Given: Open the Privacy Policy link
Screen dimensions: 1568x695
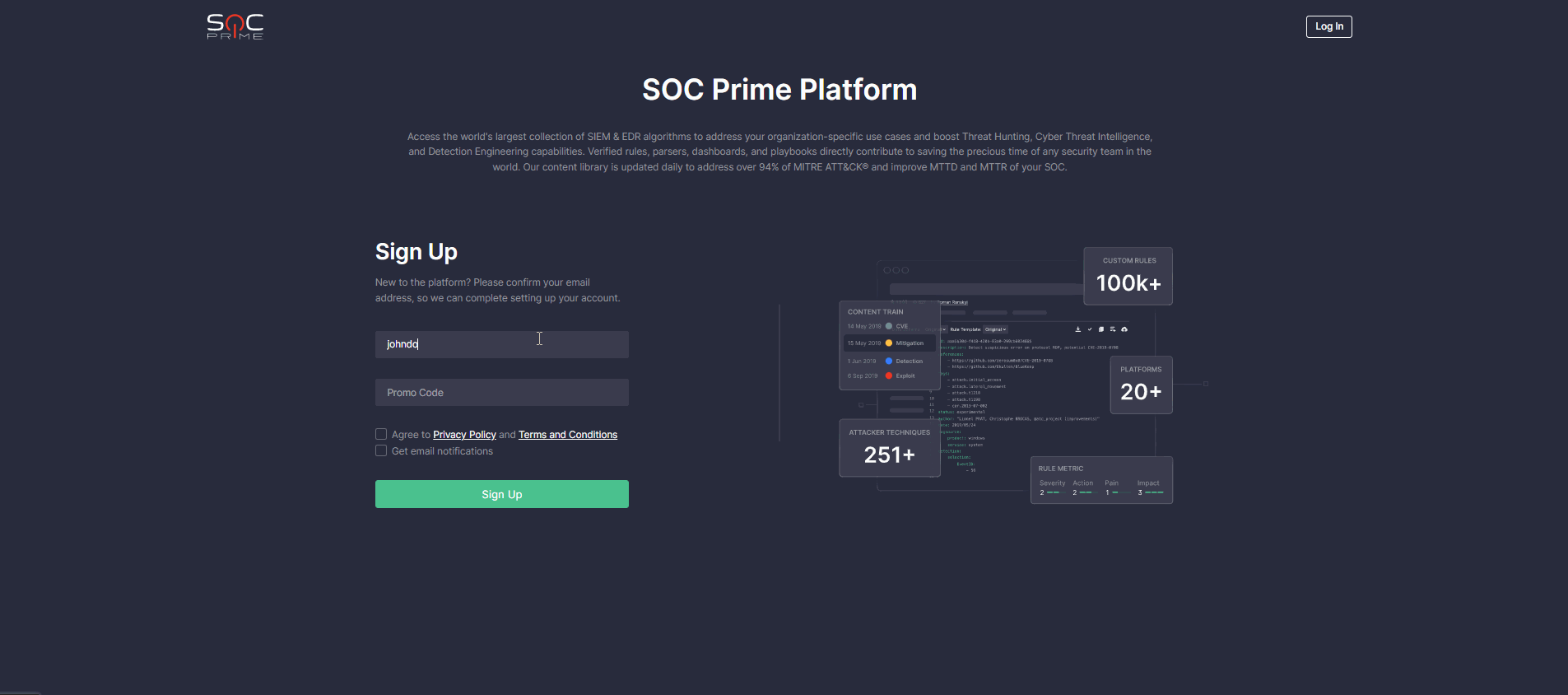Looking at the screenshot, I should (464, 435).
